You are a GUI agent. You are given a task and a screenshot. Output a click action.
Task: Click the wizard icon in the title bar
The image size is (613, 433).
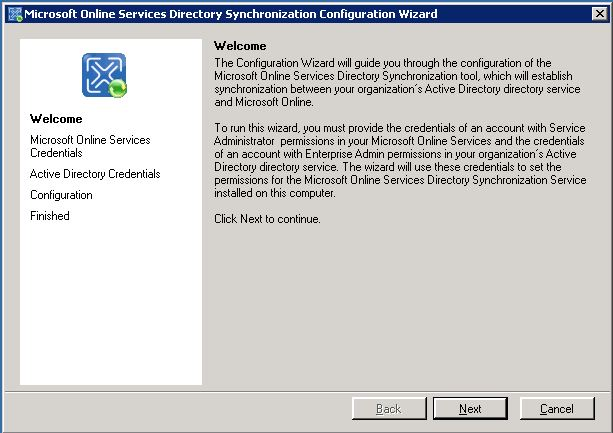pos(13,14)
